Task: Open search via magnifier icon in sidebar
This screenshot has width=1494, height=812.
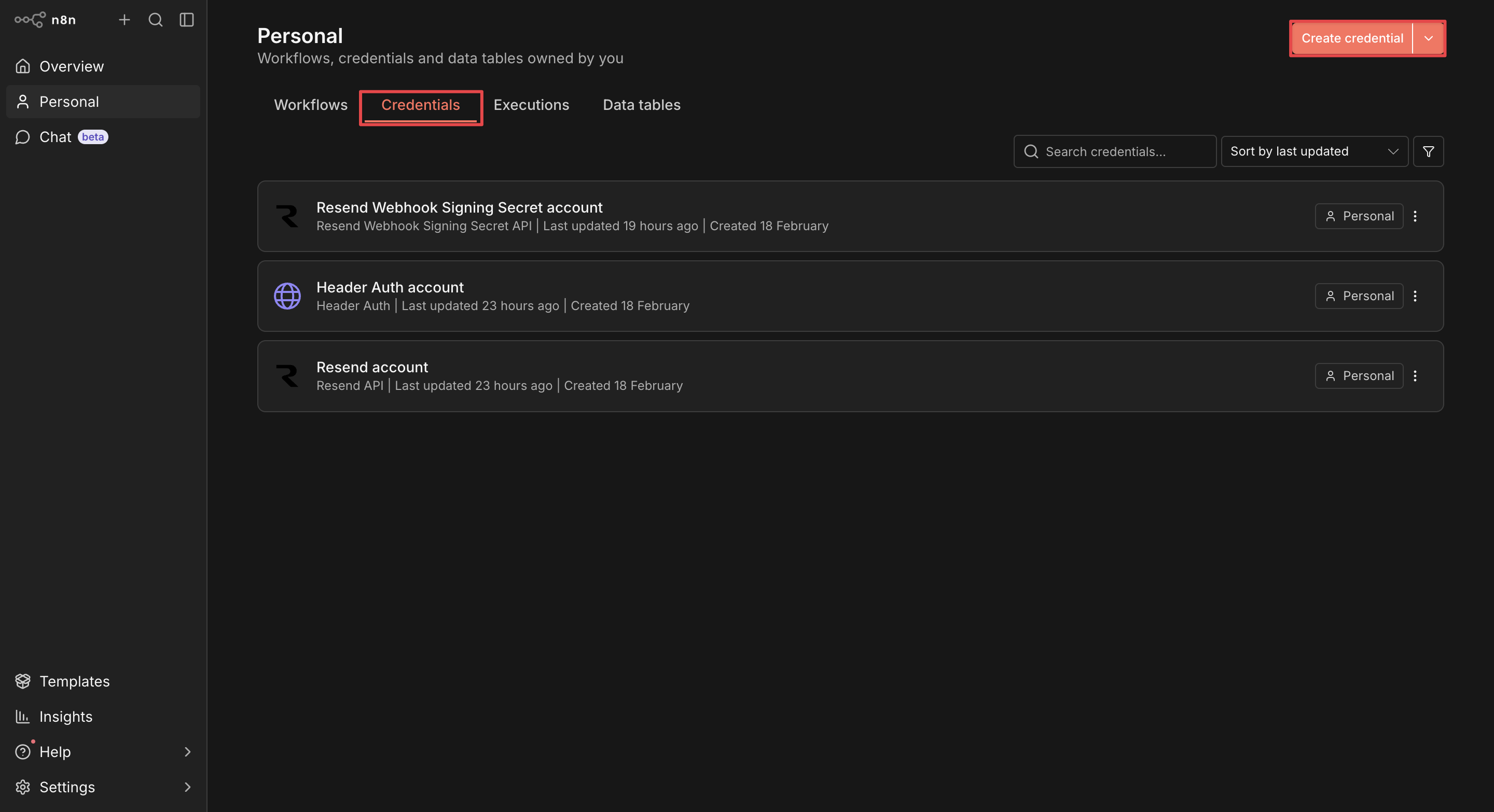Action: point(156,20)
